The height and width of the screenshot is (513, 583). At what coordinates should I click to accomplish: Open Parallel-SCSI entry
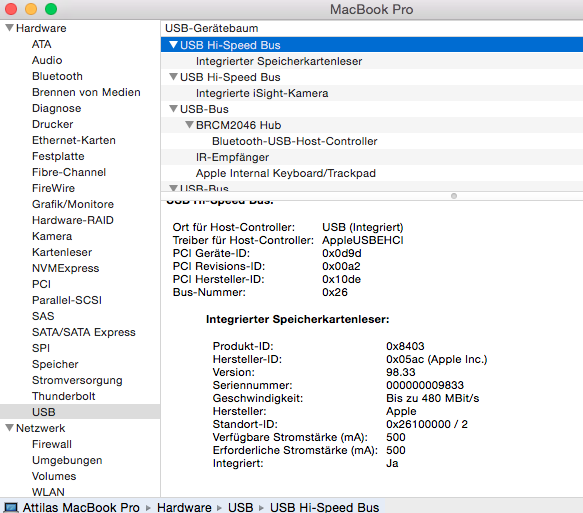(67, 300)
